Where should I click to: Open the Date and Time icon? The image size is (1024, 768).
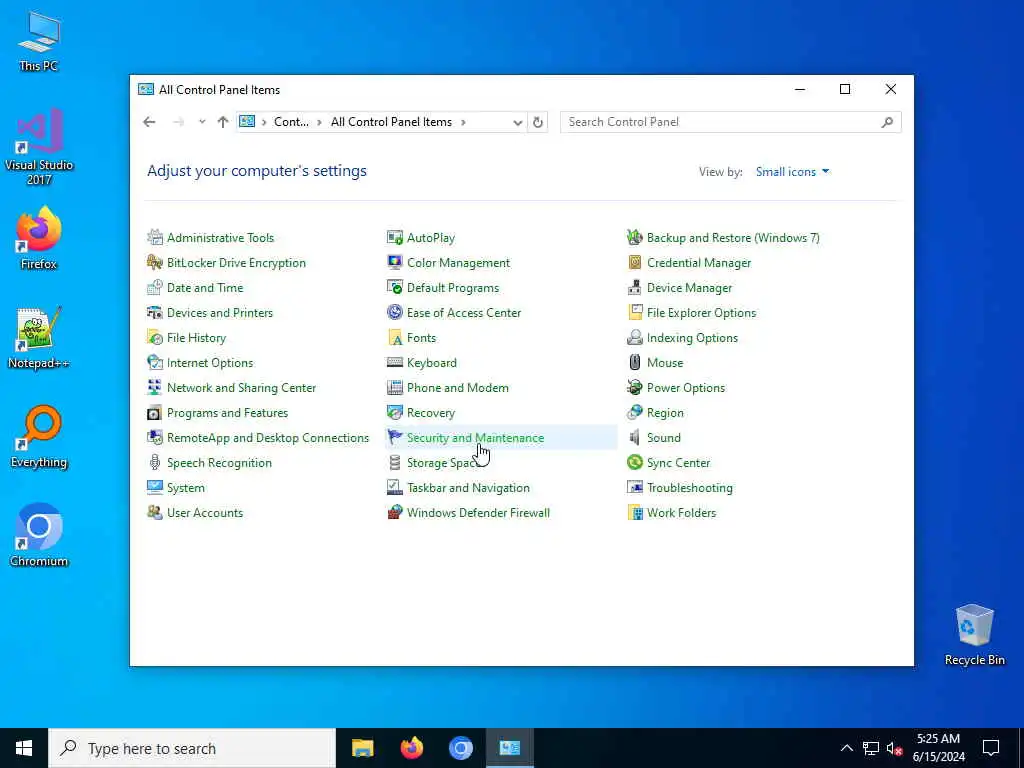pos(155,287)
